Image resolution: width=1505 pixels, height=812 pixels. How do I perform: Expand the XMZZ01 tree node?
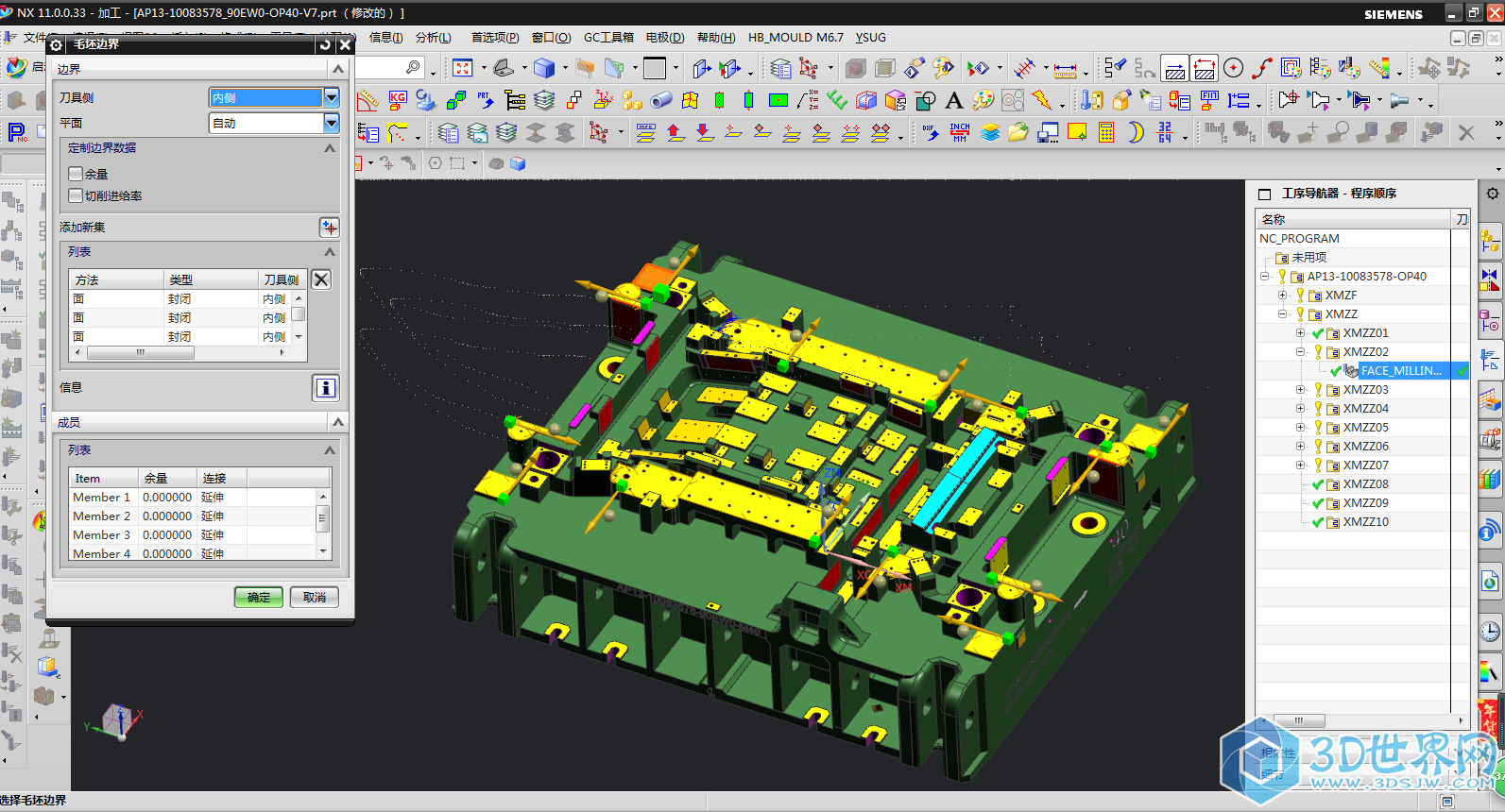[1300, 333]
